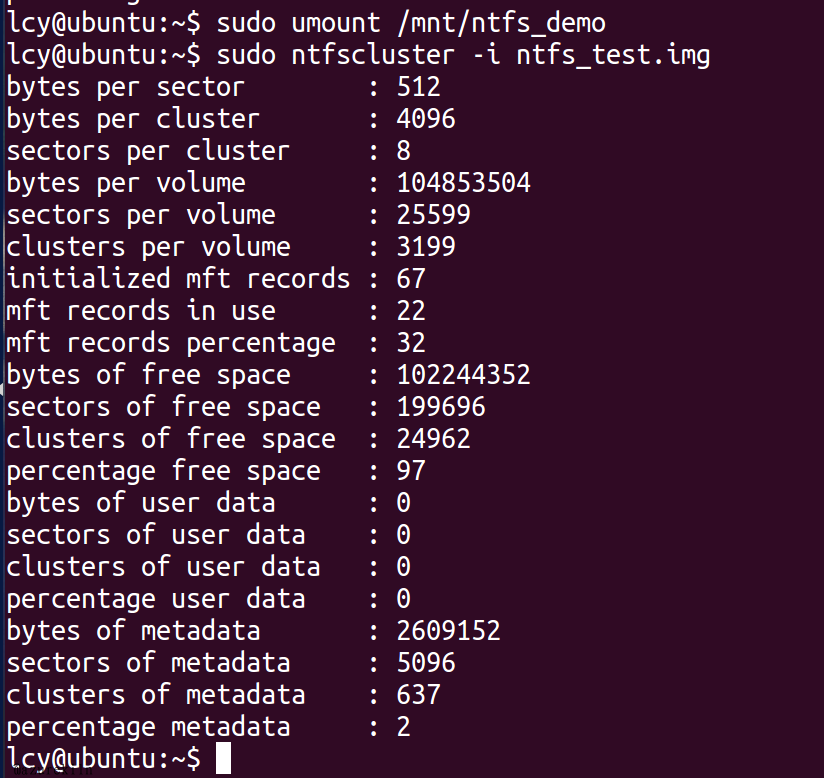Click the terminal cursor block at prompt
Viewport: 824px width, 778px height.
[x=223, y=757]
